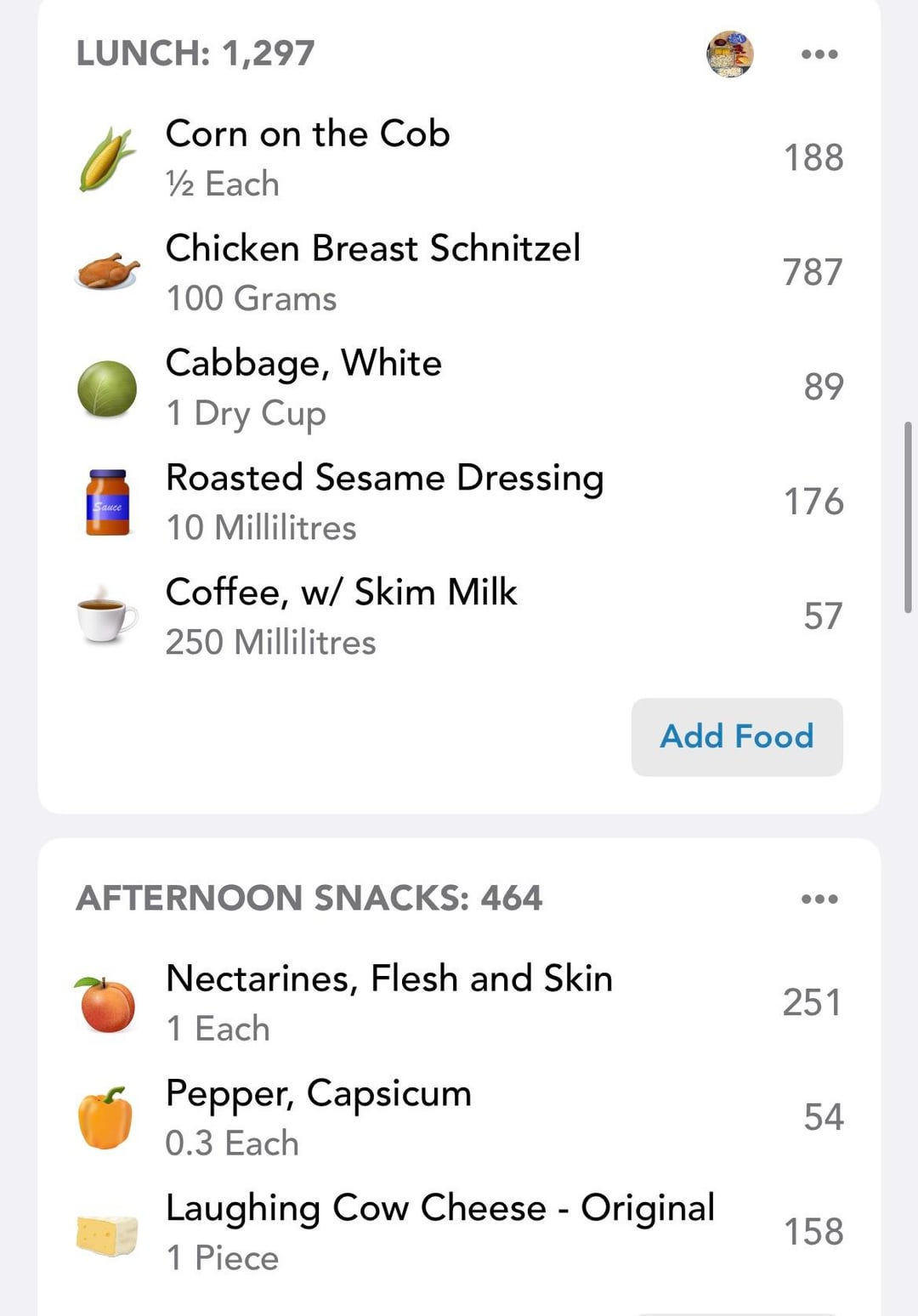The height and width of the screenshot is (1316, 918).
Task: Tap the sesame dressing sauce jar icon
Action: (x=108, y=502)
